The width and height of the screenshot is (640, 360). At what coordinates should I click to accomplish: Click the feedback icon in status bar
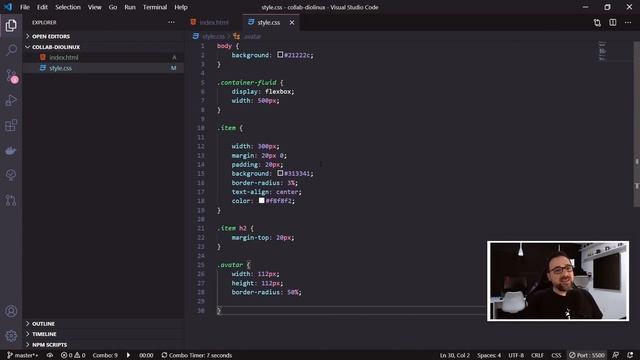click(616, 355)
